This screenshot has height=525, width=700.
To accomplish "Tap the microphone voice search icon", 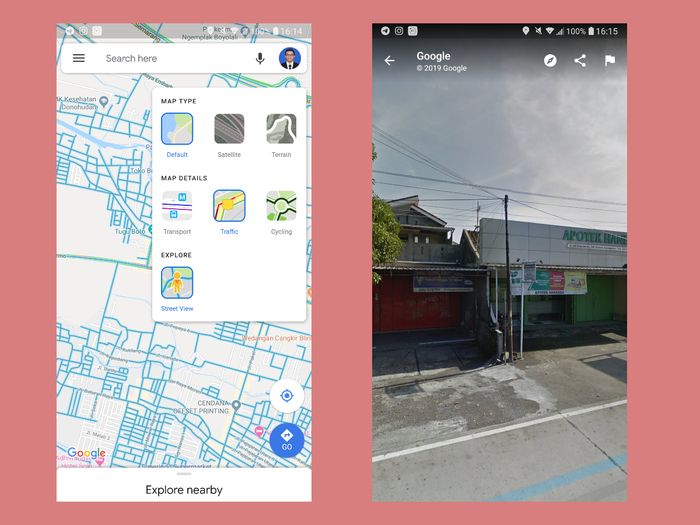I will click(260, 58).
